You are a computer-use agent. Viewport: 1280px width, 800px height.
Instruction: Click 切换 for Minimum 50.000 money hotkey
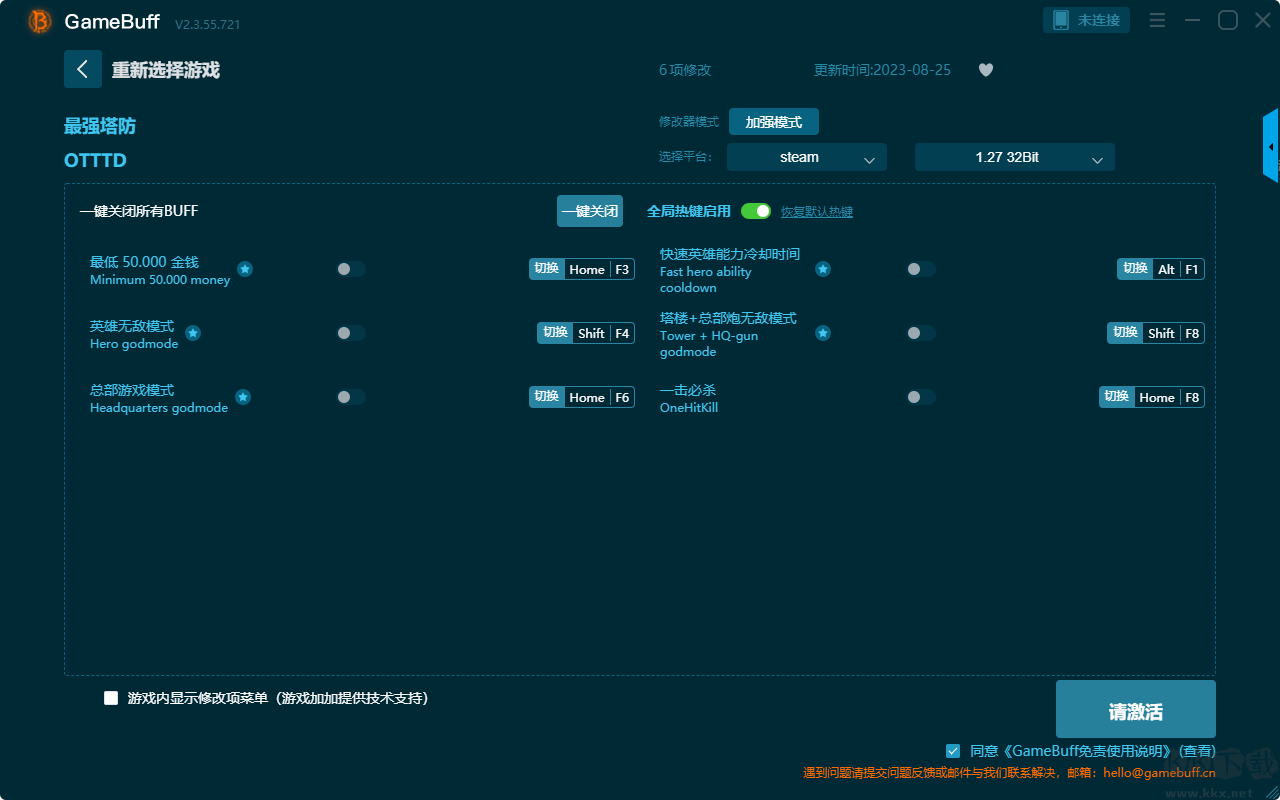point(547,269)
